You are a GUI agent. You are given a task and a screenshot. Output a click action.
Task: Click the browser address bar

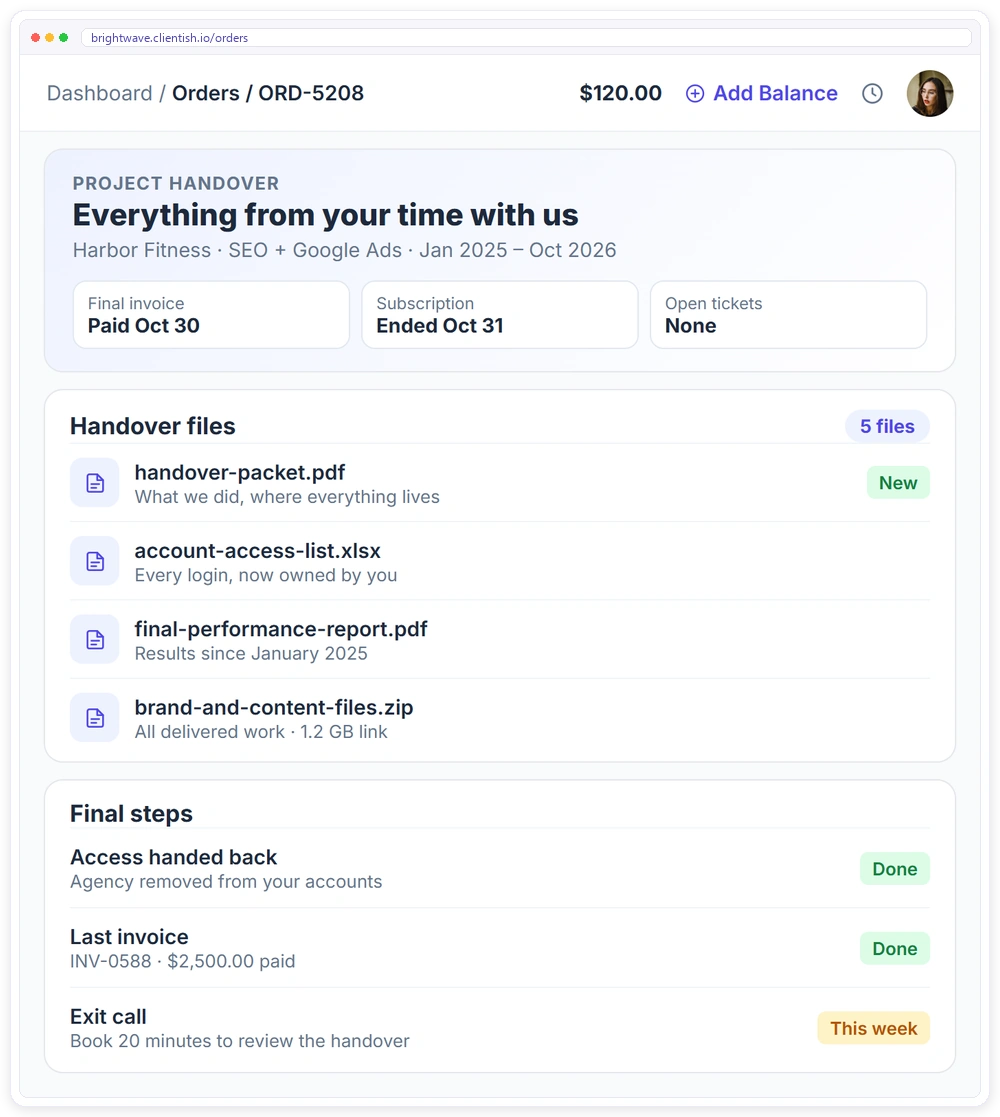(x=526, y=38)
